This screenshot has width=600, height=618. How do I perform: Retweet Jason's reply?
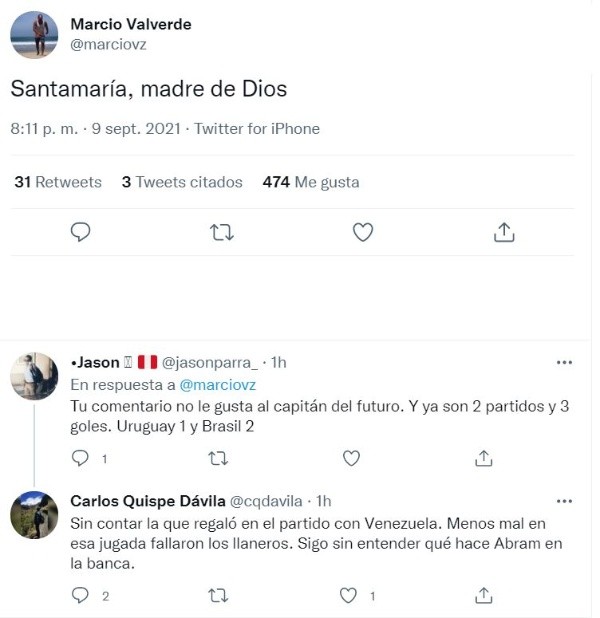pyautogui.click(x=217, y=458)
